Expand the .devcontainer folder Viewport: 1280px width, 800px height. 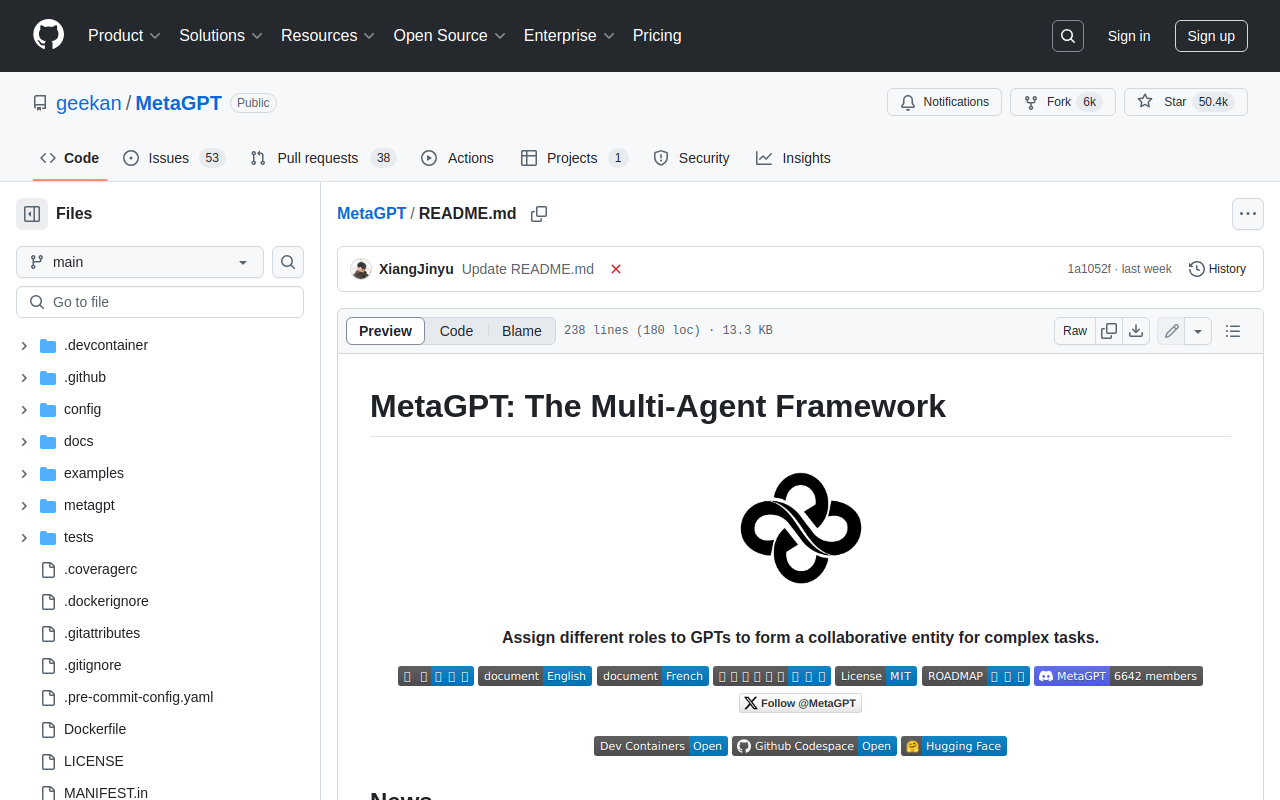[x=24, y=345]
